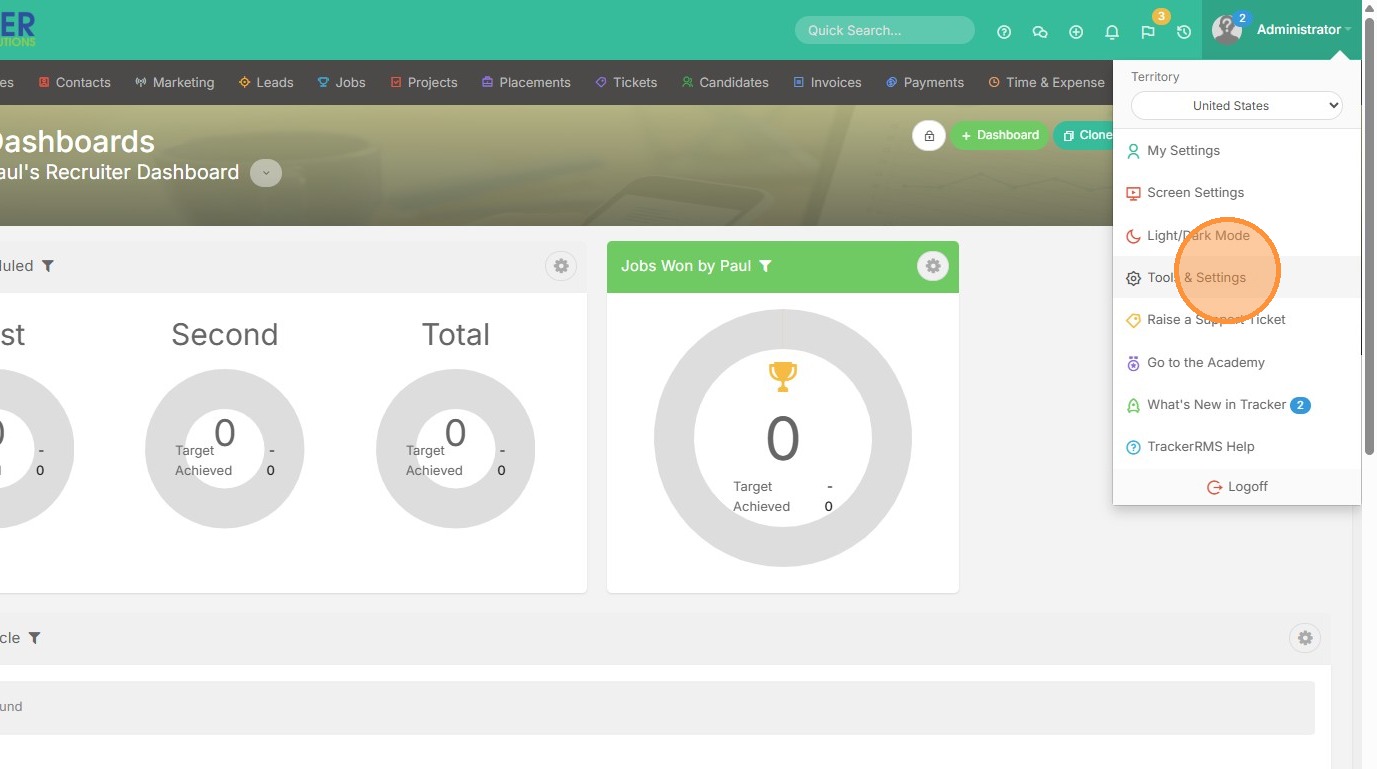Viewport: 1377px width, 769px height.
Task: Click the "Total" donut heading
Action: tap(456, 334)
